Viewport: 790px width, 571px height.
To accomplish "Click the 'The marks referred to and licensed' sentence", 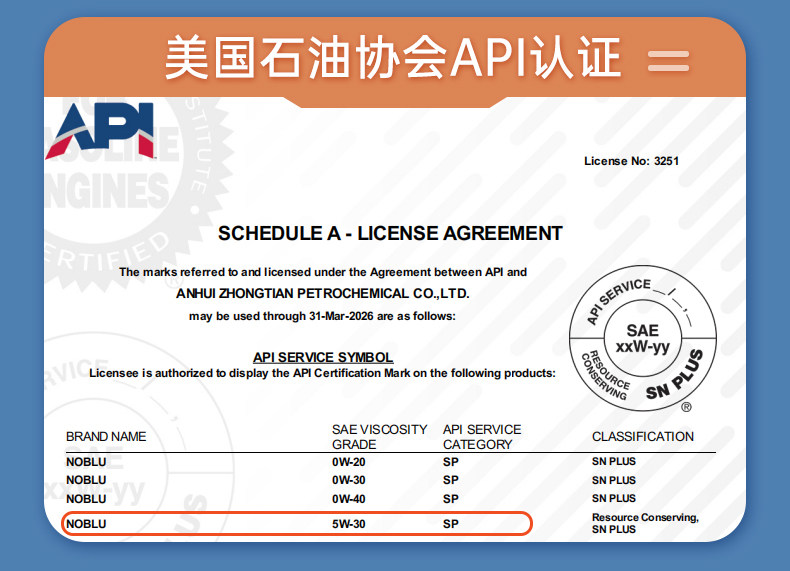I will coord(323,272).
